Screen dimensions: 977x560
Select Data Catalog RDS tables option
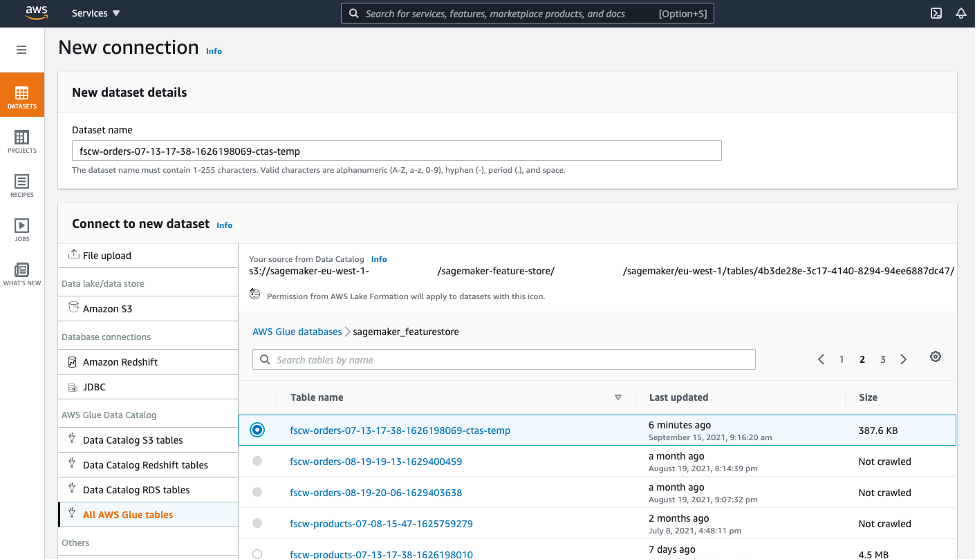(x=148, y=490)
